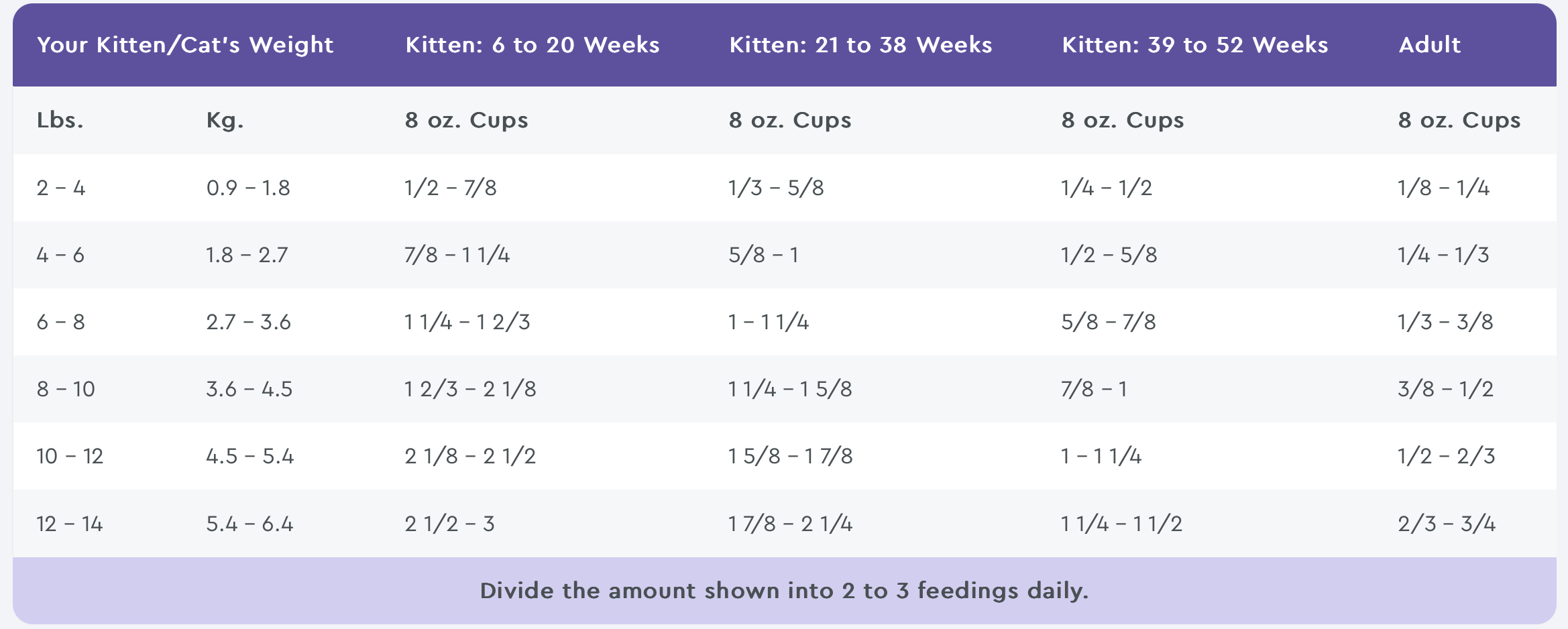1568x629 pixels.
Task: Click '8 oz. Cups' under the Adult column
Action: [1459, 121]
